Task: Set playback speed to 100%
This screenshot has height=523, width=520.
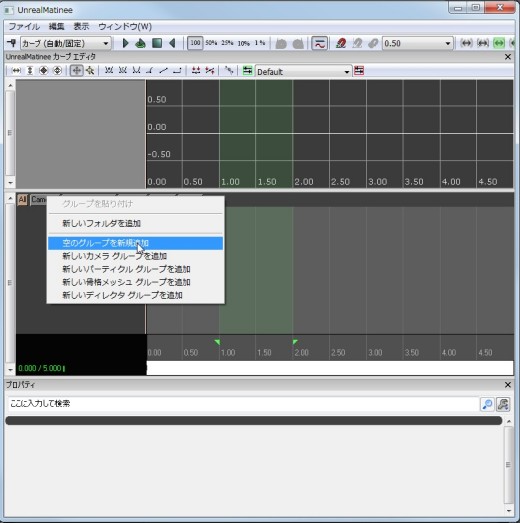Action: (x=195, y=43)
